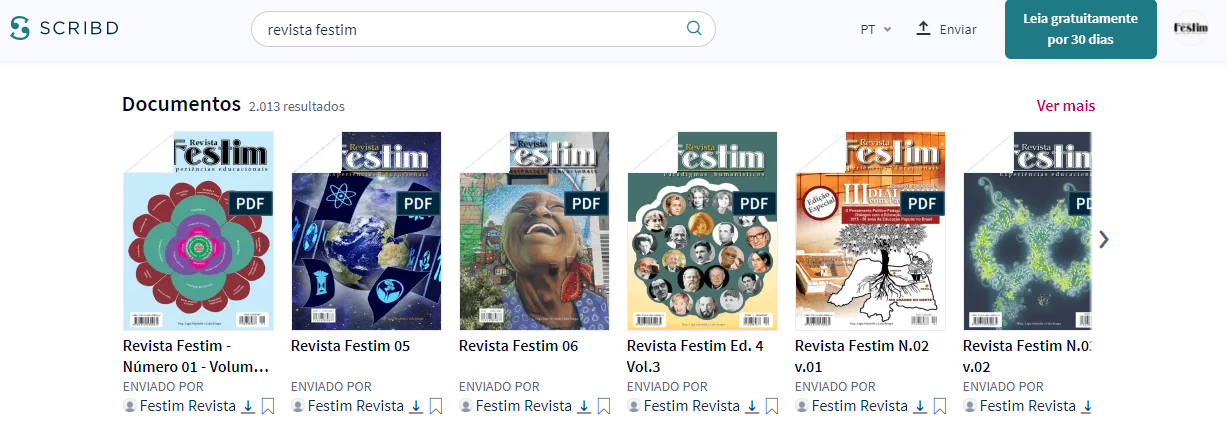Click uploader 'Festim Revista' under Revista Festim 05
This screenshot has height=443, width=1227.
coord(356,406)
